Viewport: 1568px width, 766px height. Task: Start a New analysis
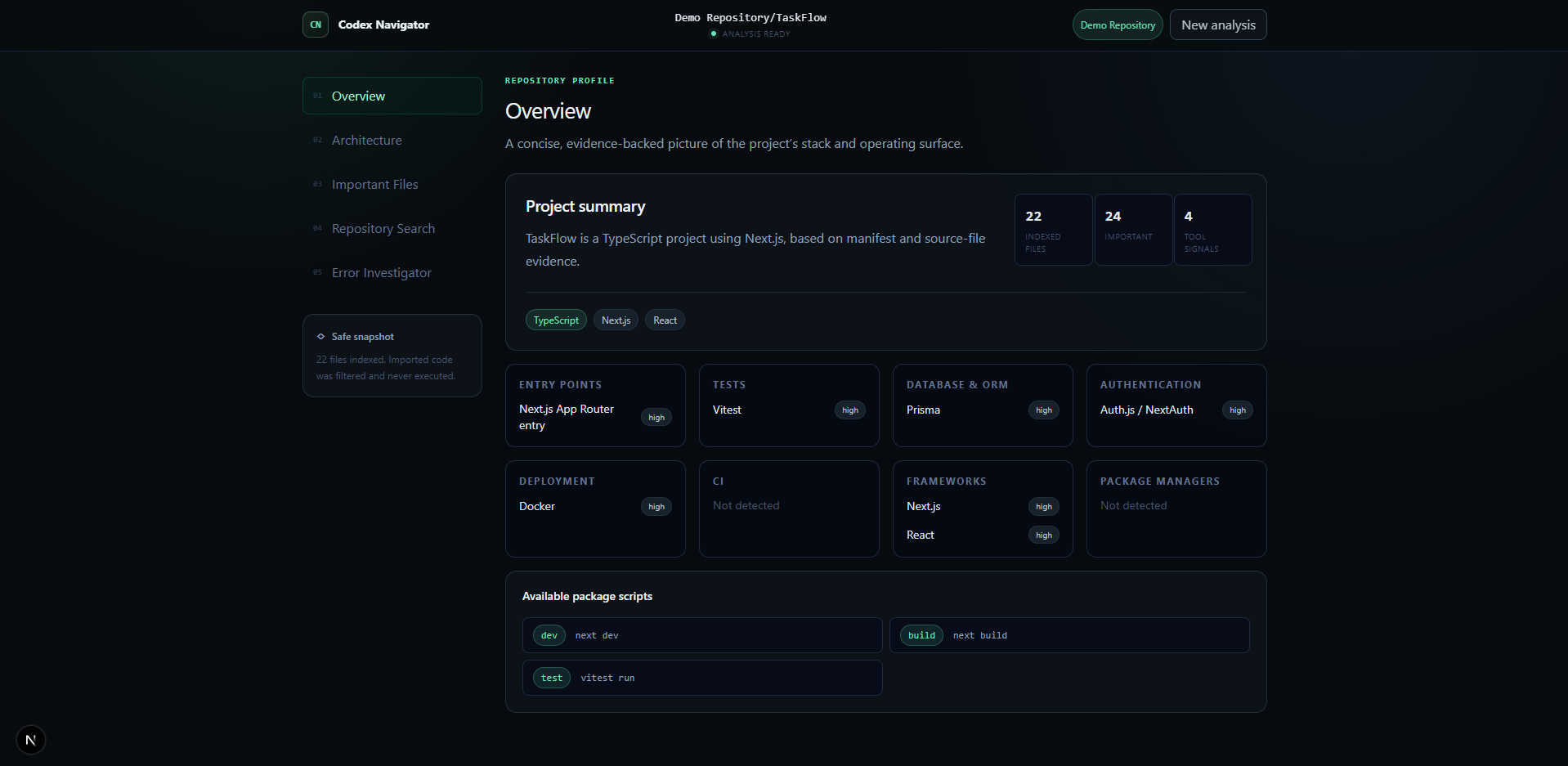coord(1218,25)
